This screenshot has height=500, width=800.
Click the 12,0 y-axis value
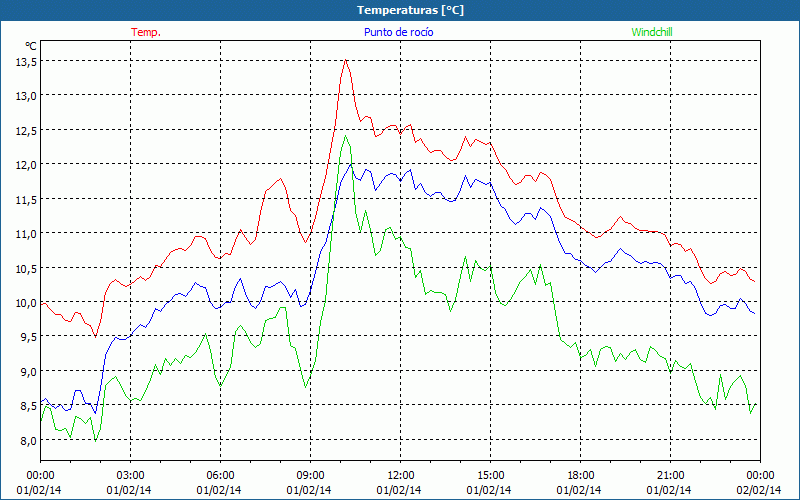point(26,164)
